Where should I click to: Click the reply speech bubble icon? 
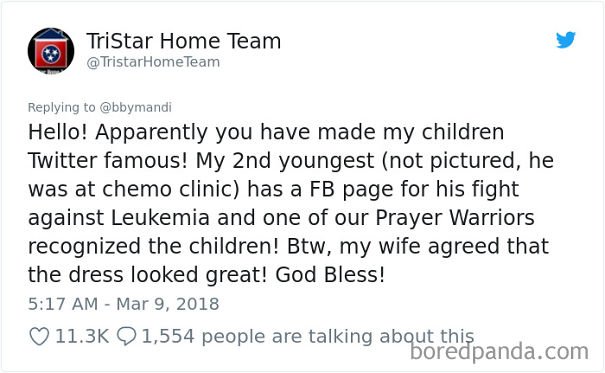point(126,336)
